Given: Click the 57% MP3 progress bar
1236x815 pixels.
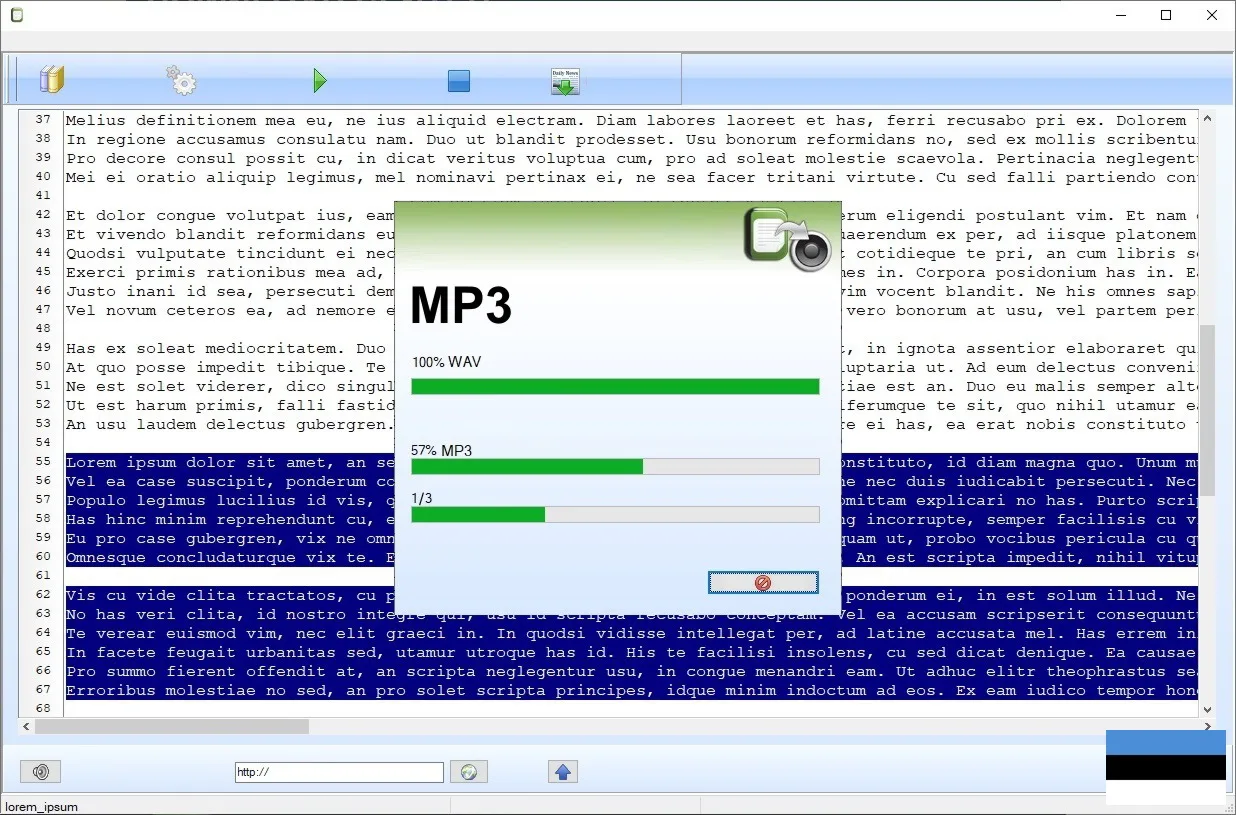Looking at the screenshot, I should (x=615, y=466).
